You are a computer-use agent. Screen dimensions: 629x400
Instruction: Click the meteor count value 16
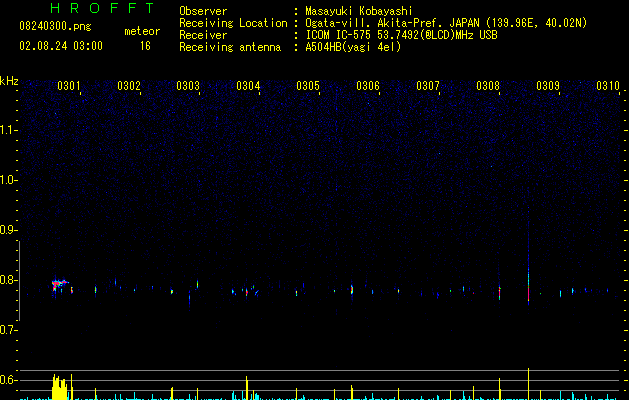click(x=145, y=46)
